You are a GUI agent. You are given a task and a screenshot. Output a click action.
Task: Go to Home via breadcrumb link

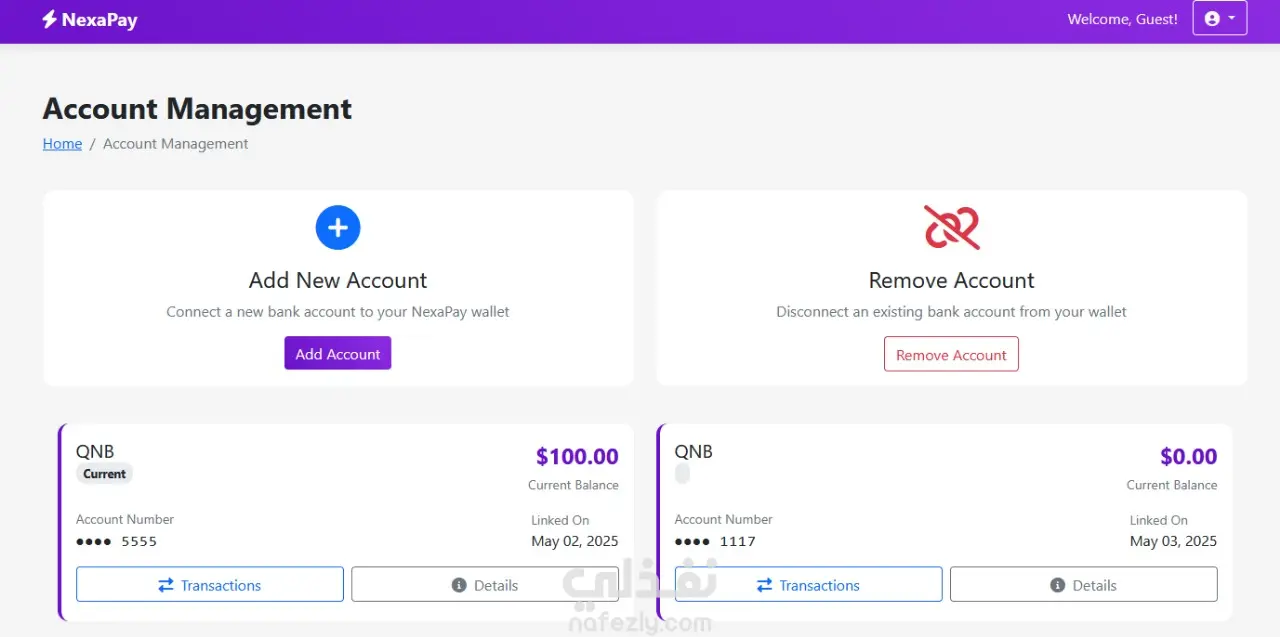click(62, 144)
